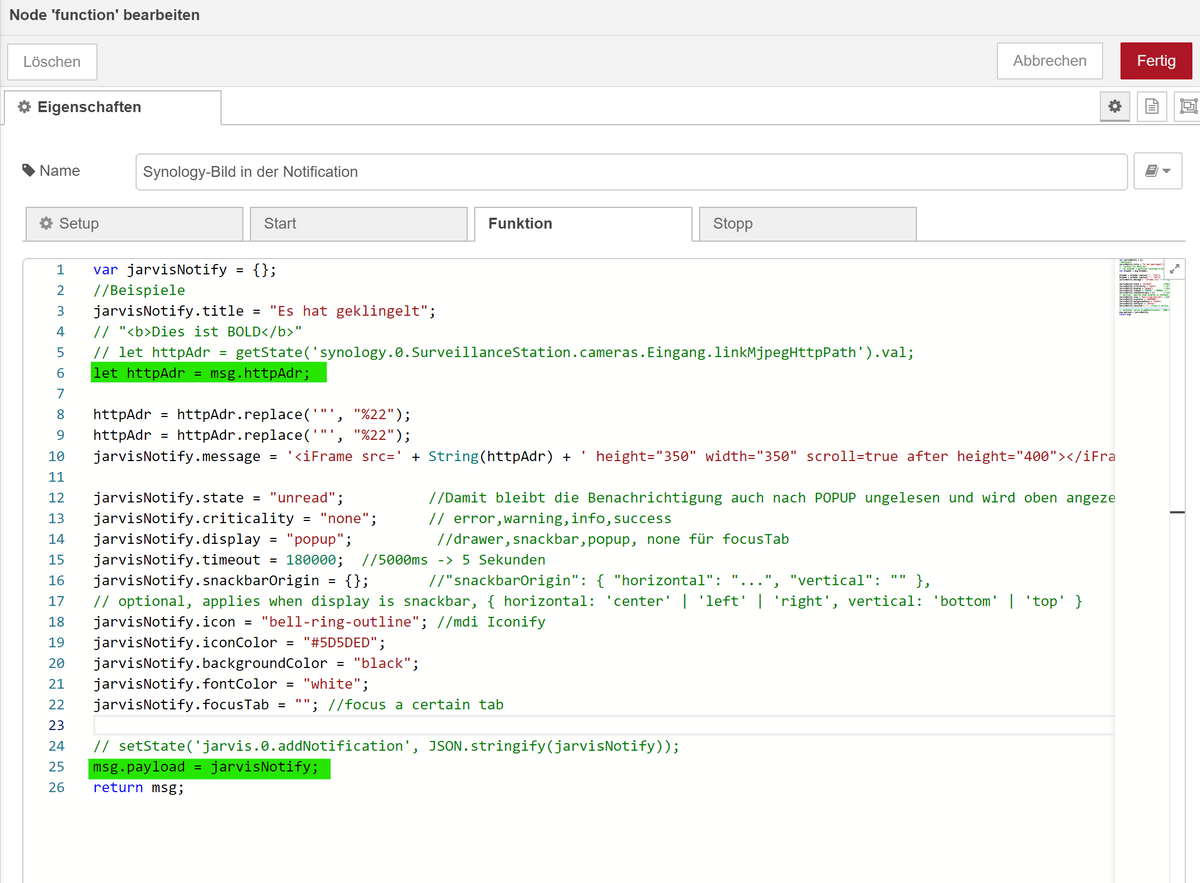Open node description document icon
Image resolution: width=1200 pixels, height=883 pixels.
[1152, 106]
